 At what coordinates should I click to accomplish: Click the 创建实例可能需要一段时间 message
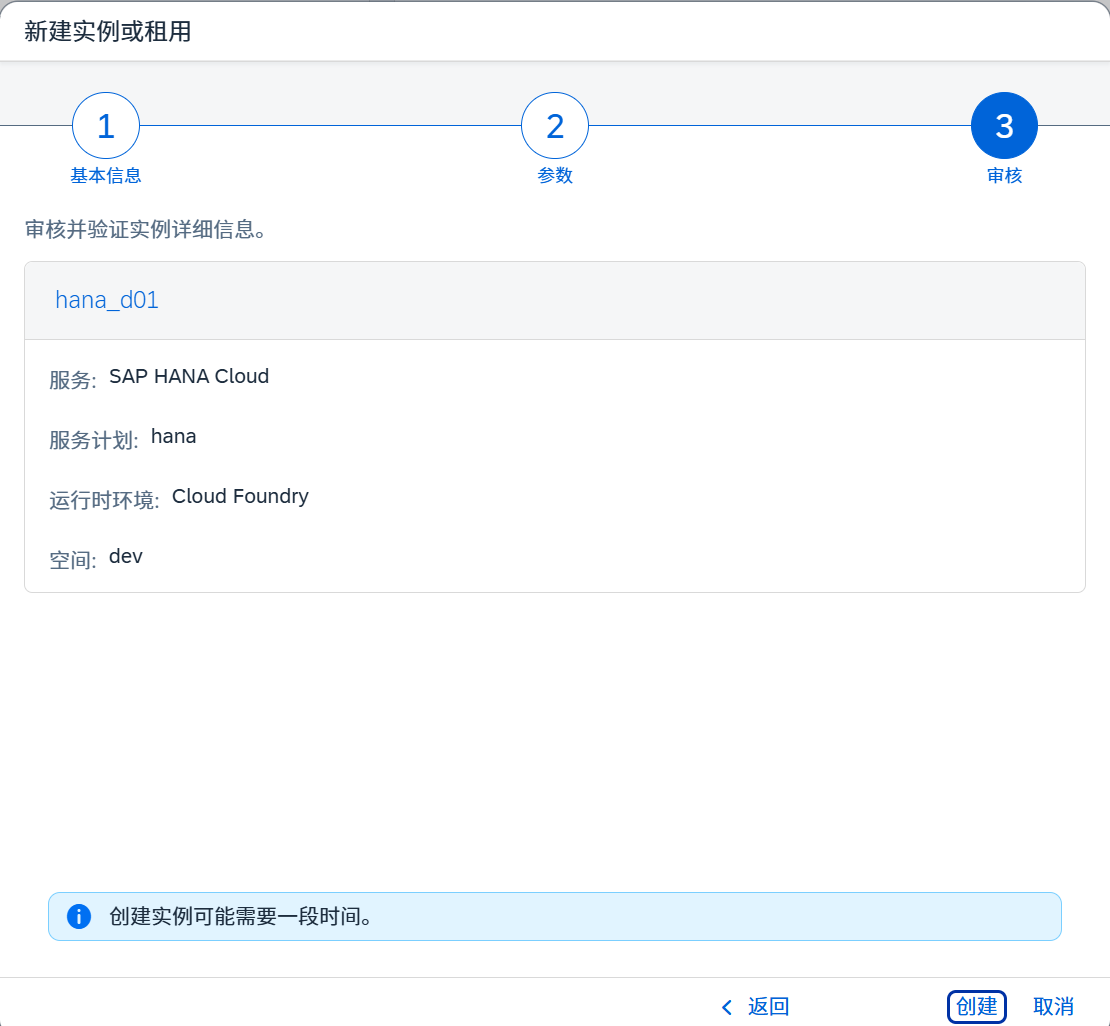click(x=241, y=916)
